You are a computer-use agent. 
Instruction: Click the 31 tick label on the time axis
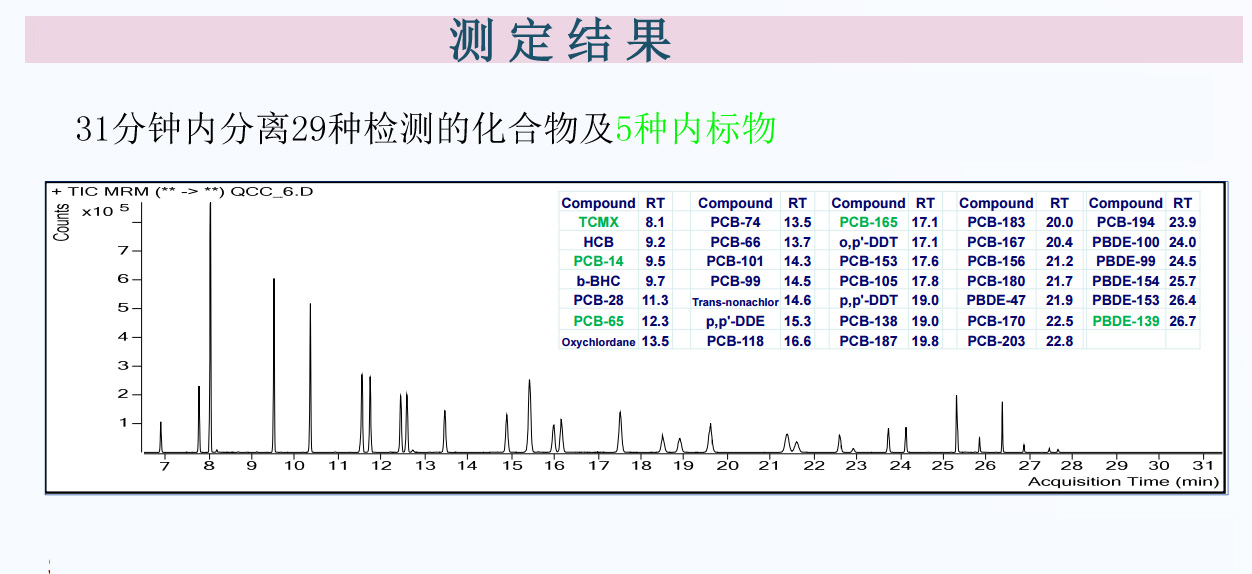coord(1203,466)
